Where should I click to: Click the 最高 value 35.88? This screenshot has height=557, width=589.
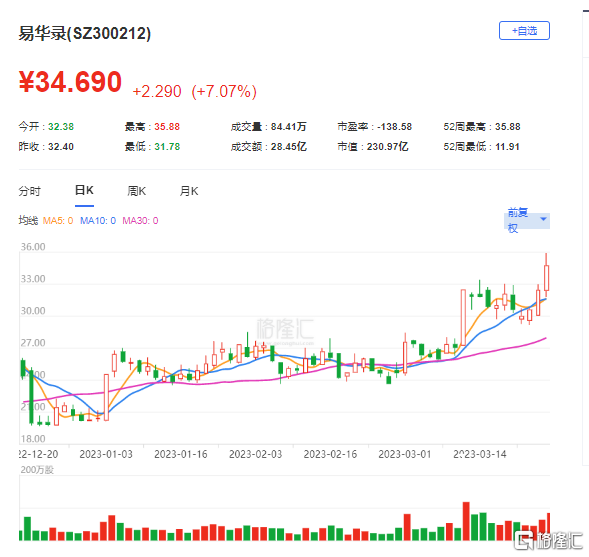pos(167,127)
